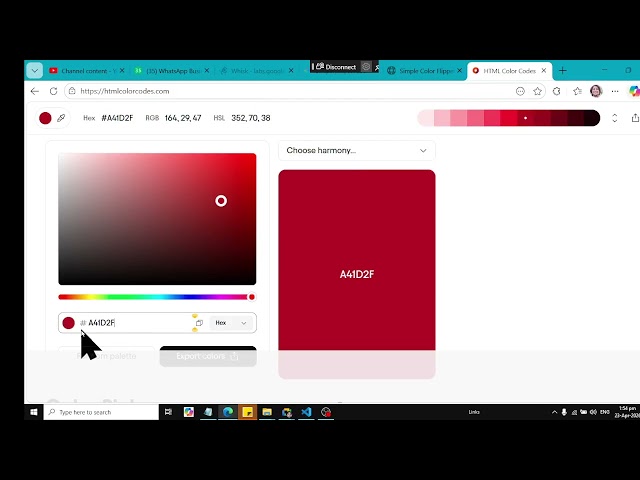Add page to favorites with star icon
The image size is (640, 480).
[538, 91]
